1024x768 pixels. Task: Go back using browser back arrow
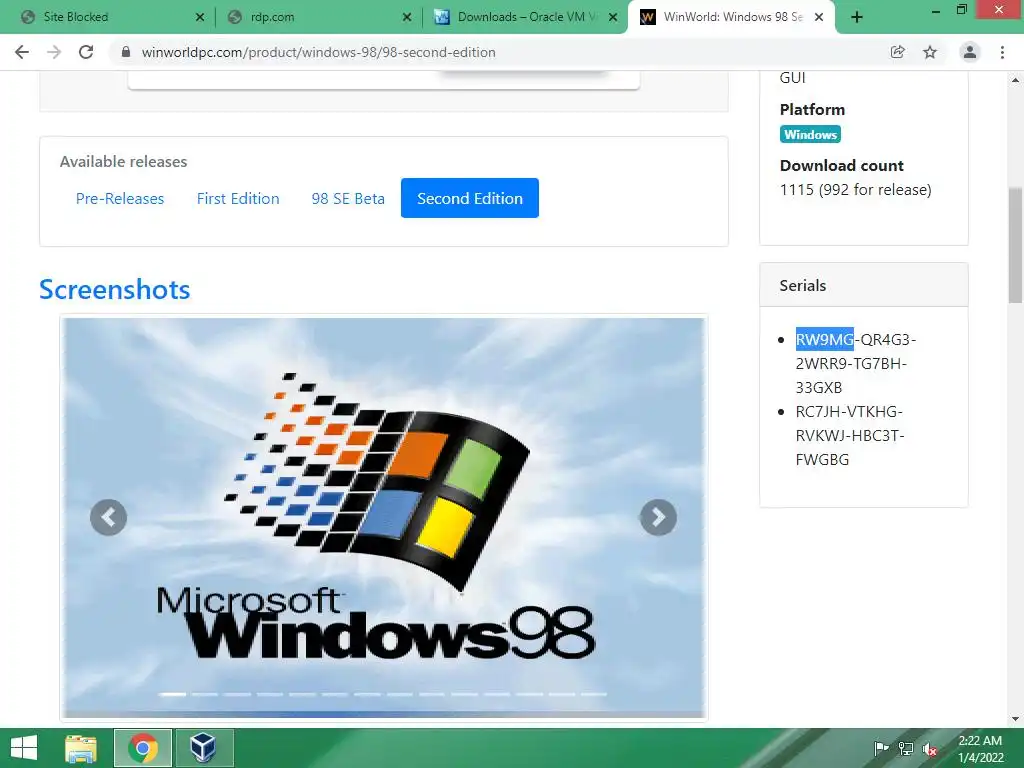coord(22,52)
